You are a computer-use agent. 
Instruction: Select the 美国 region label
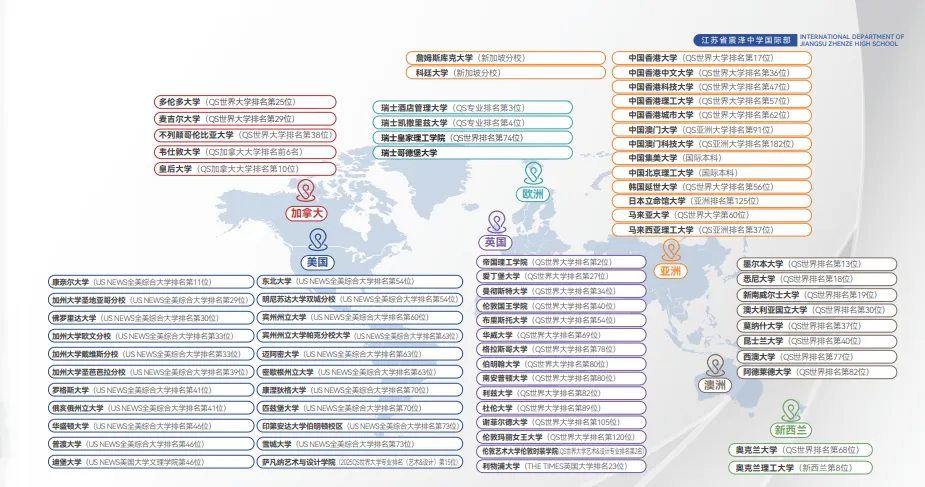(317, 262)
